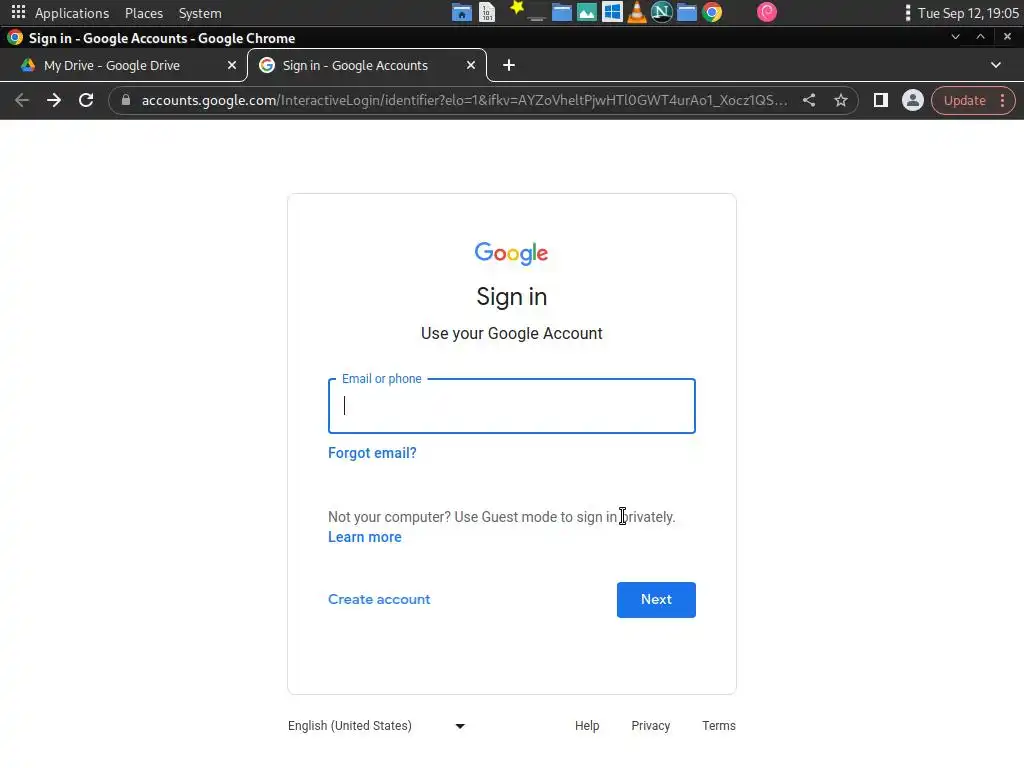
Task: Open a new tab
Action: (509, 65)
